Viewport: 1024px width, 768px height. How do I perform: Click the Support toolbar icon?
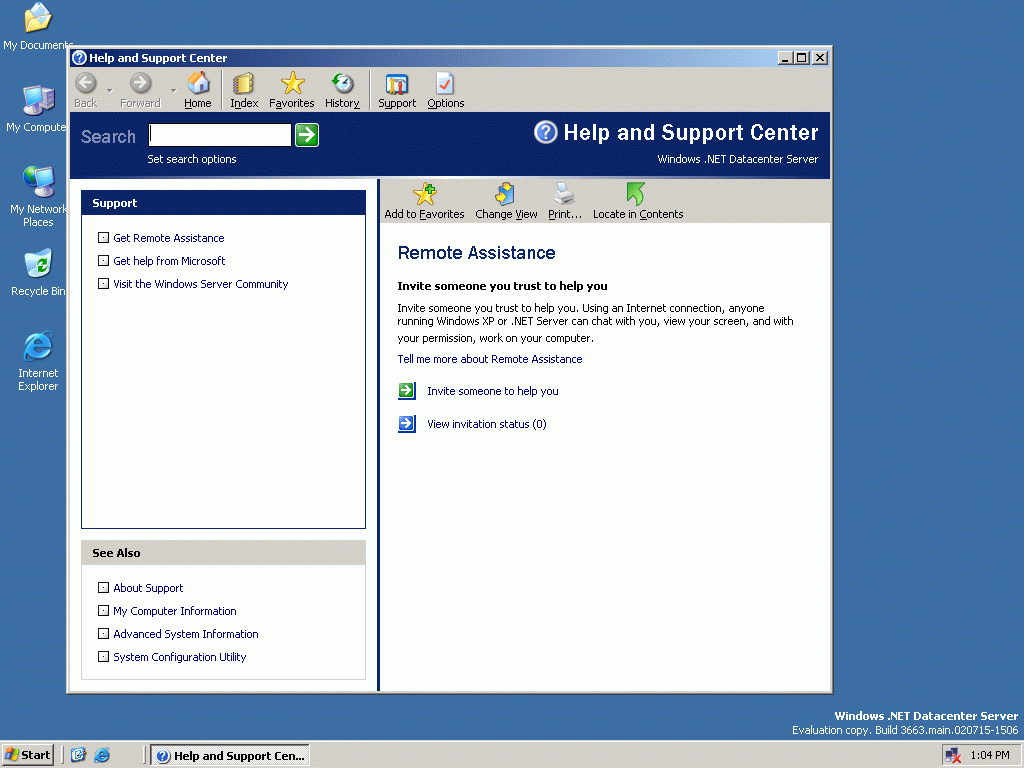[x=397, y=85]
